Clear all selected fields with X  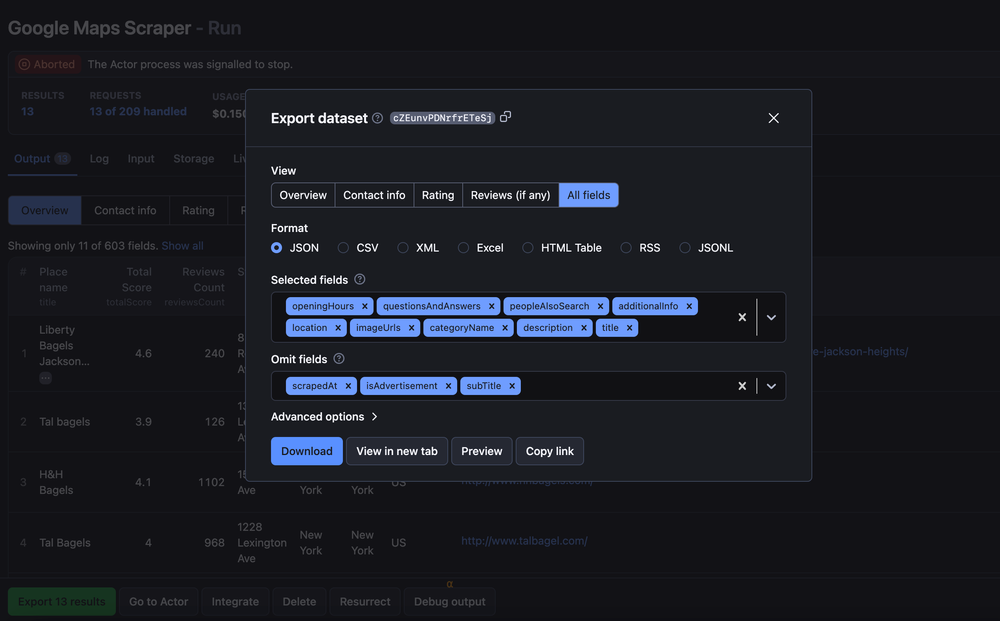click(742, 317)
